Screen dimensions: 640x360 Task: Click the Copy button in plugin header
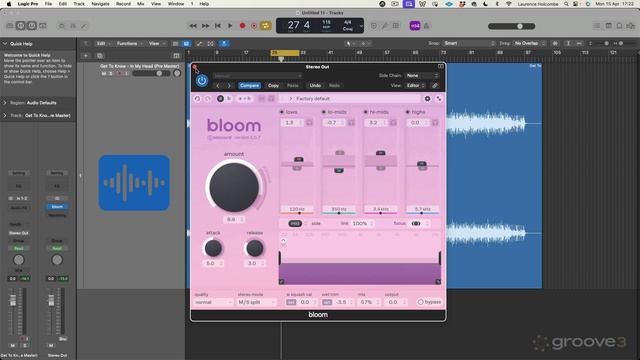pyautogui.click(x=273, y=86)
